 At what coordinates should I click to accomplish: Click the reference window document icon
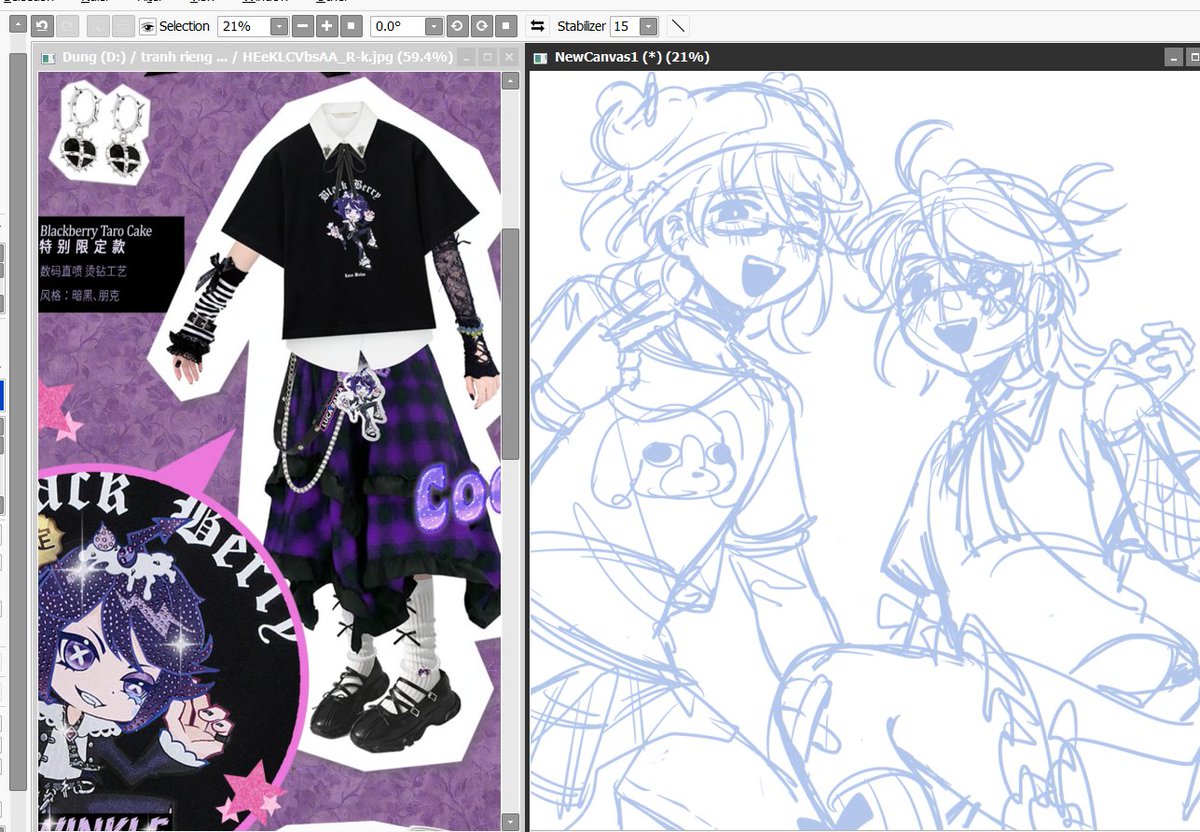[x=49, y=57]
